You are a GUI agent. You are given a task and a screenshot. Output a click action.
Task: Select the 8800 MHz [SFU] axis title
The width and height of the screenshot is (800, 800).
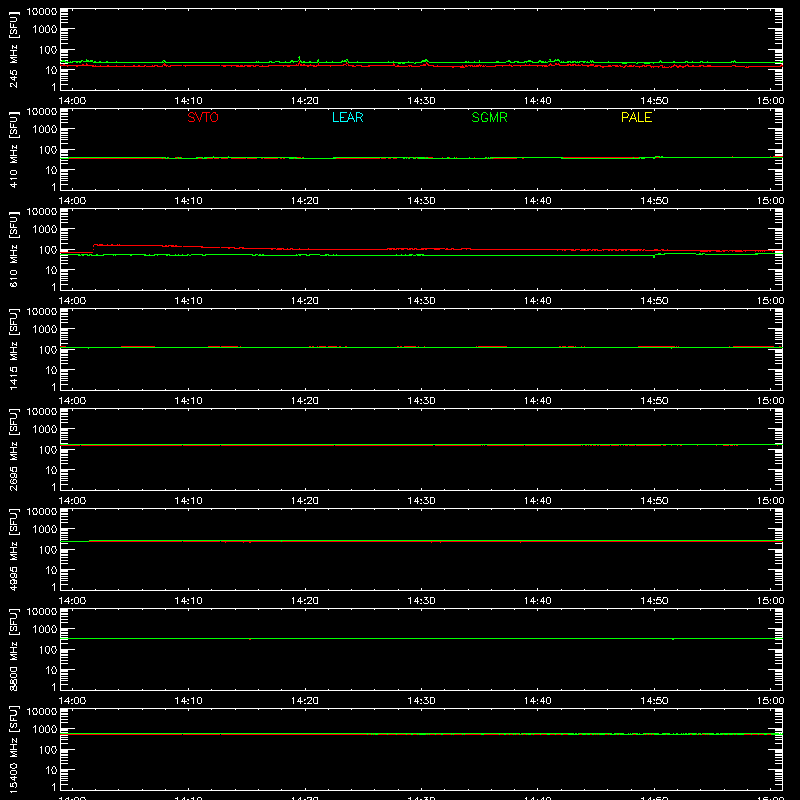[x=14, y=649]
